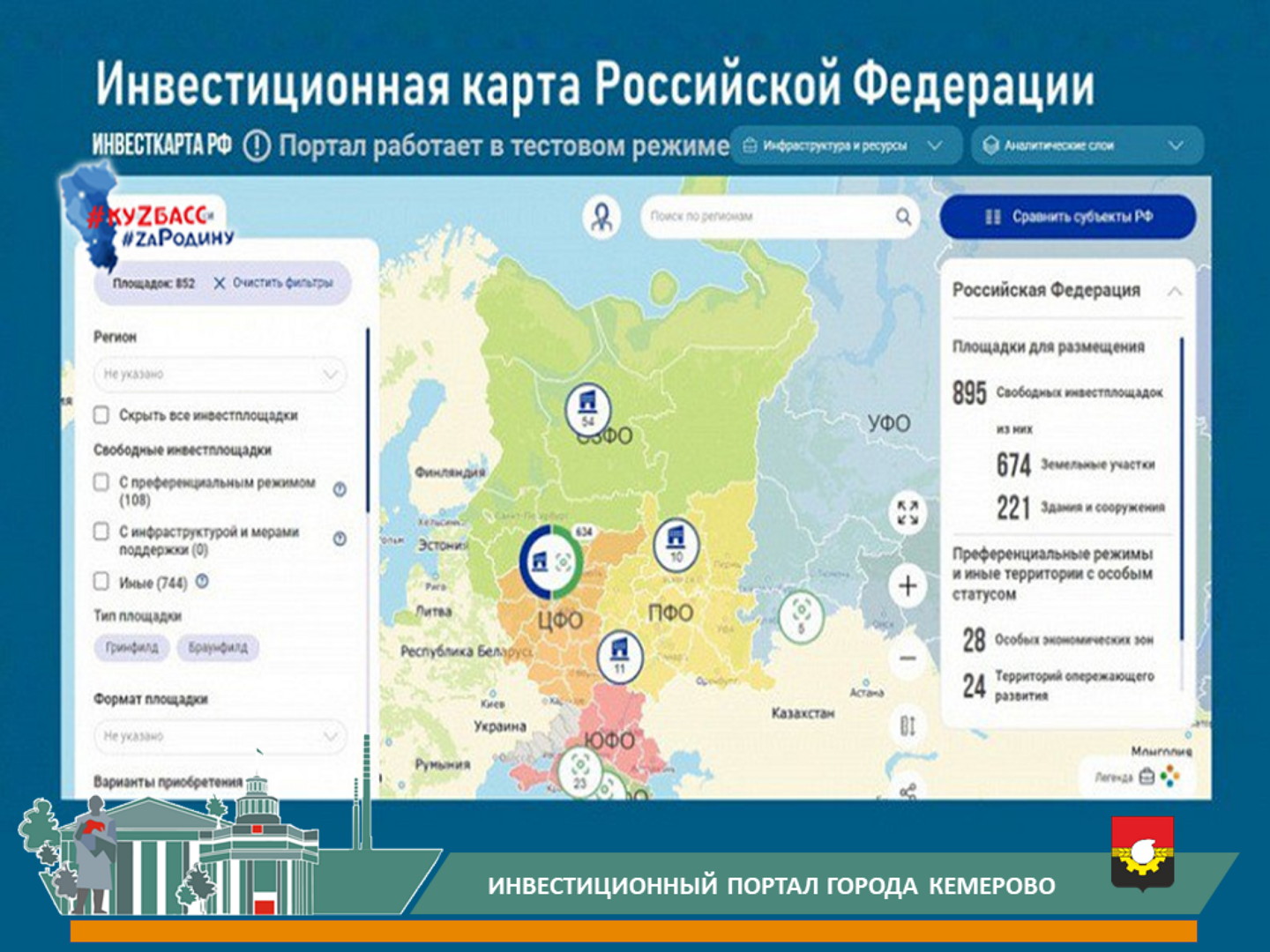Click the ИНВЕСТКАРТА РФ logo
This screenshot has height=952, width=1270.
(162, 145)
